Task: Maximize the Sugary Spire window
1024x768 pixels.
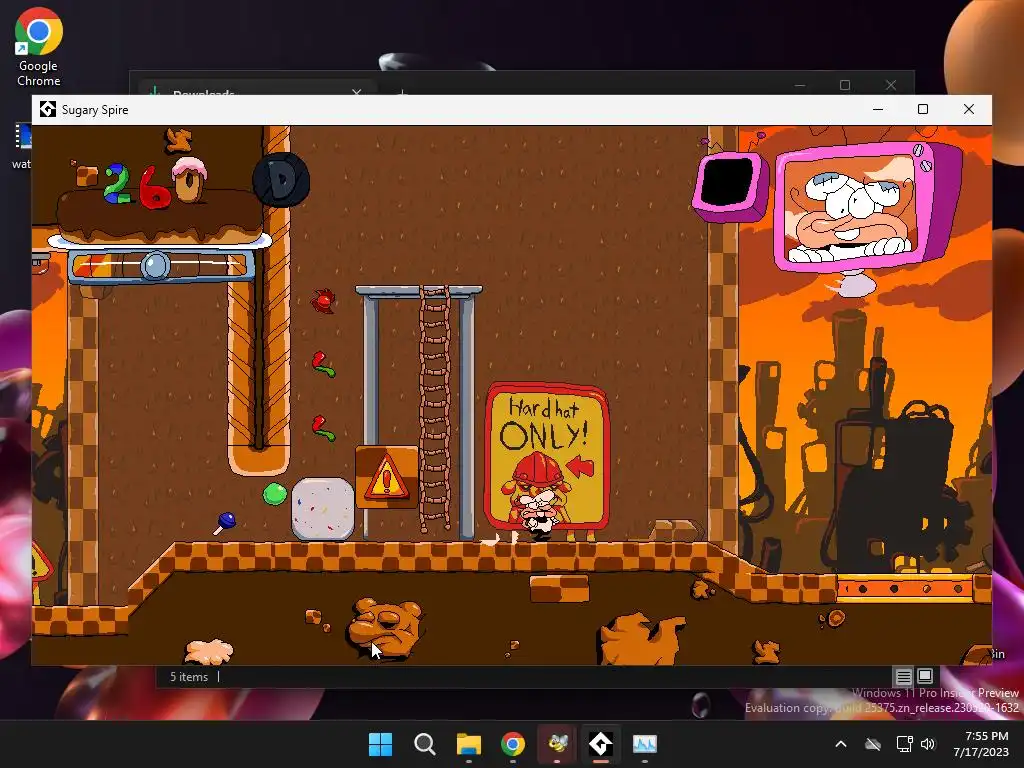Action: [x=923, y=110]
